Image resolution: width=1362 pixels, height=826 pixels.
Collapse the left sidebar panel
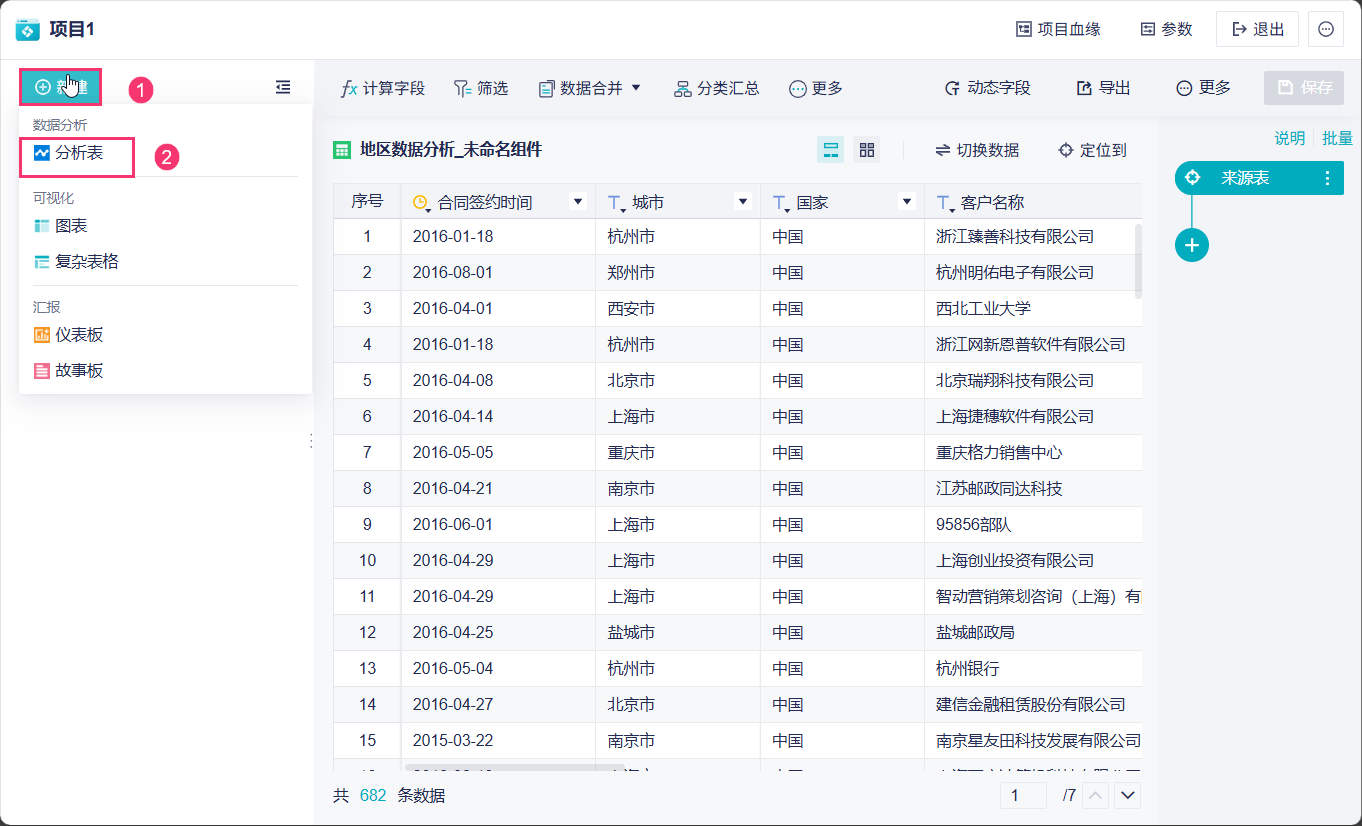(x=283, y=88)
